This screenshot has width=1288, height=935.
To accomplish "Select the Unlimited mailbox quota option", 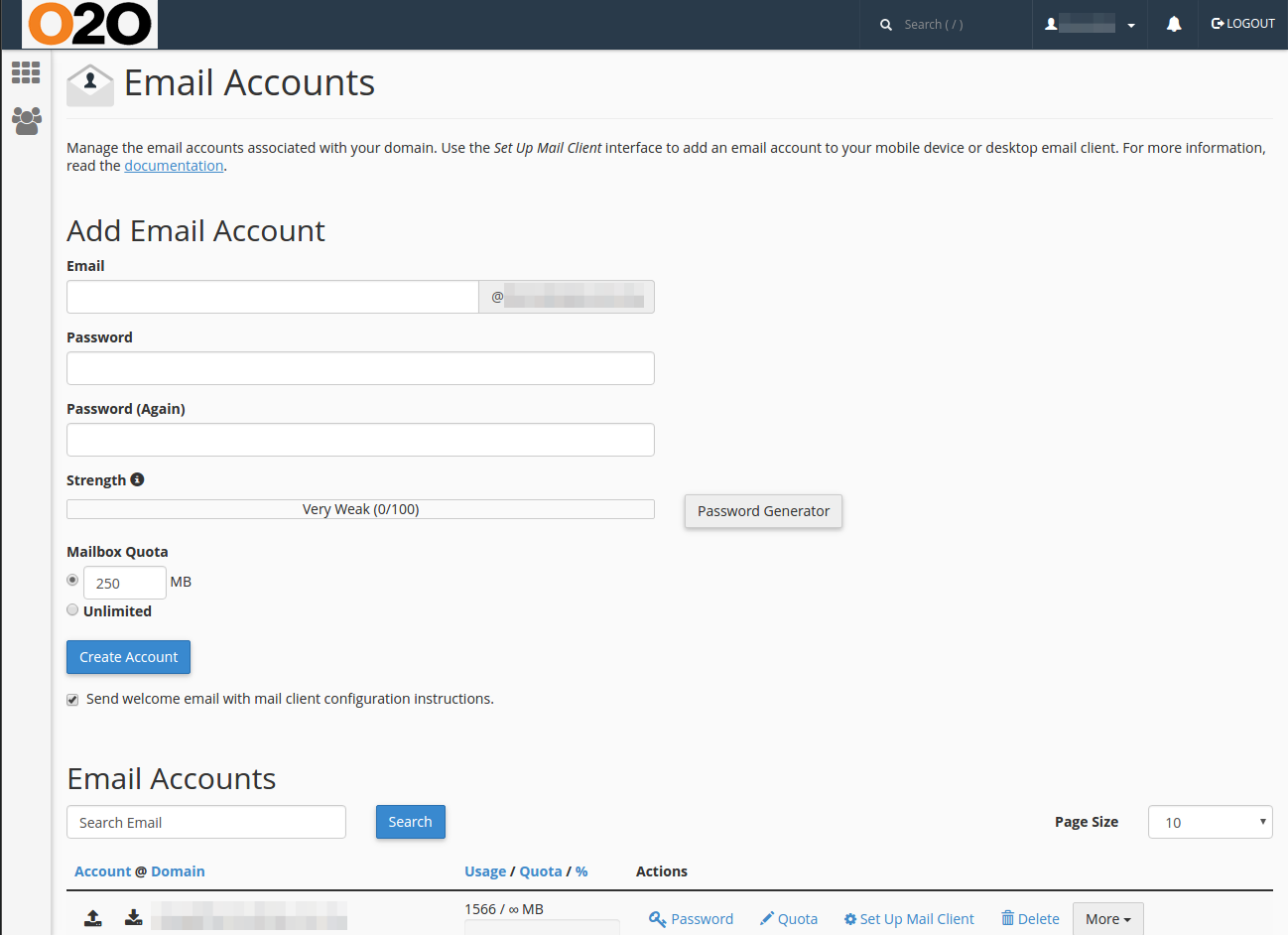I will tap(72, 610).
